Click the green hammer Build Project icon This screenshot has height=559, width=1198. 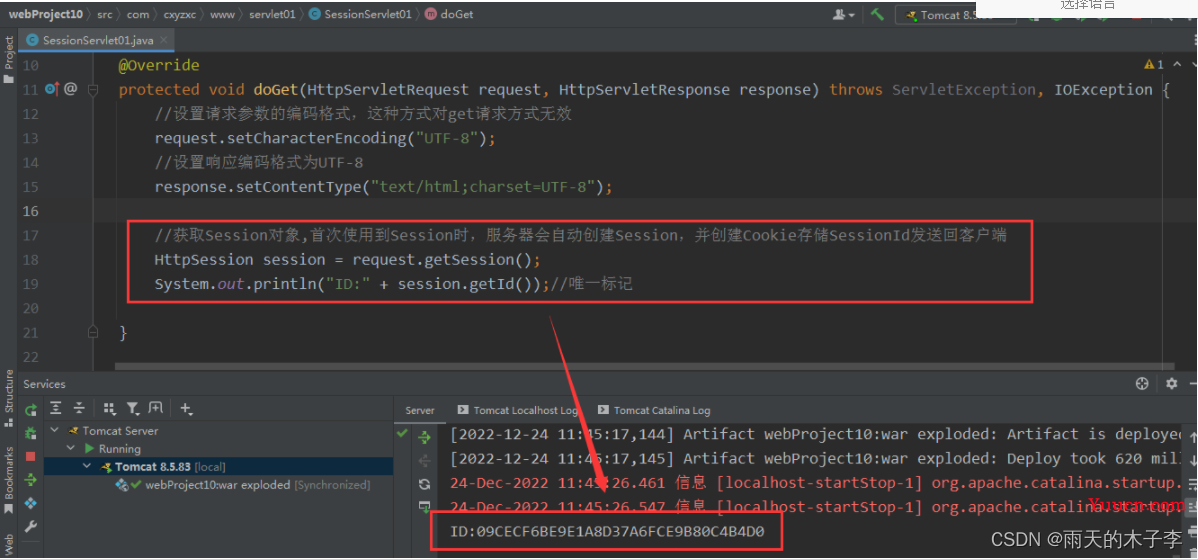pos(877,15)
